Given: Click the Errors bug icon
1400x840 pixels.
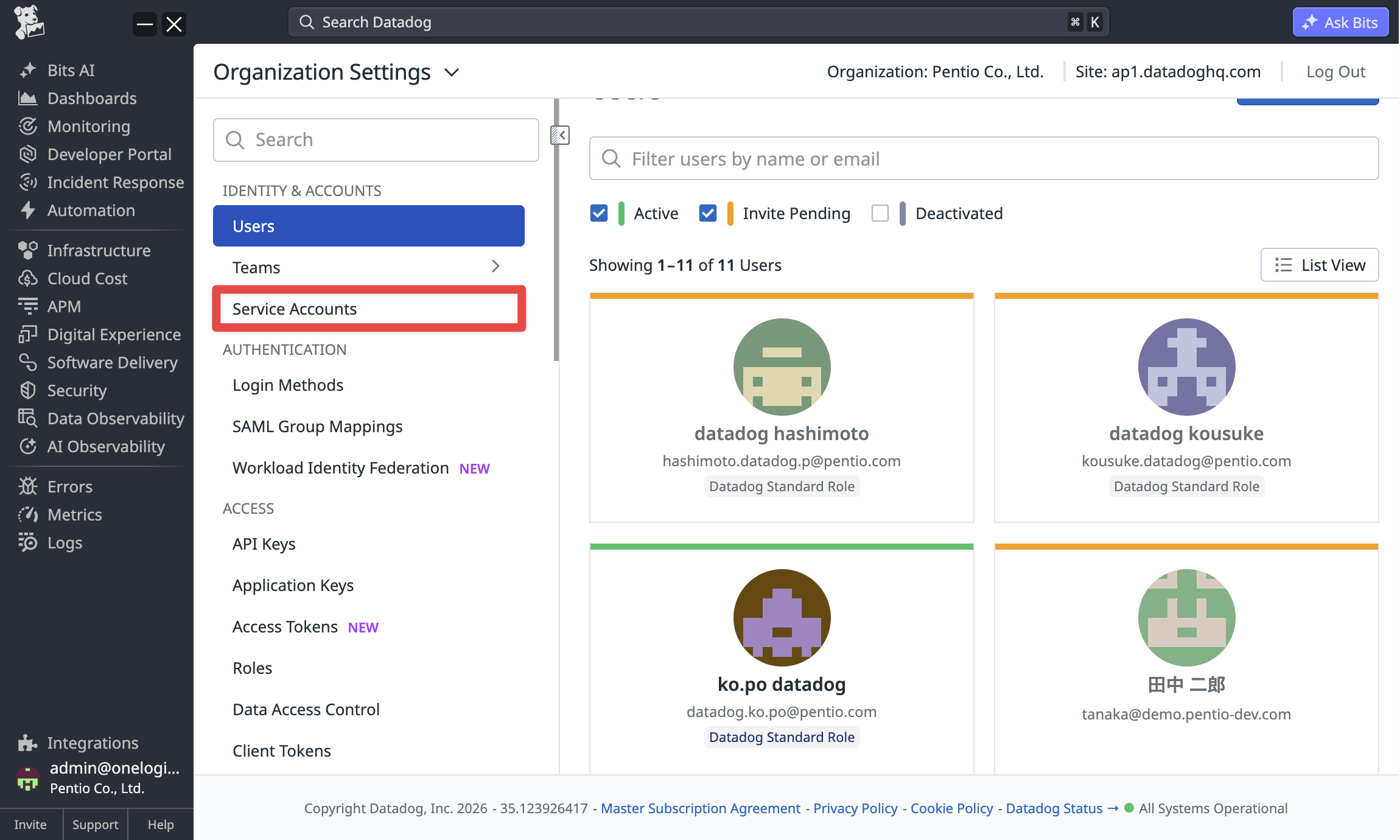Looking at the screenshot, I should click(x=27, y=486).
